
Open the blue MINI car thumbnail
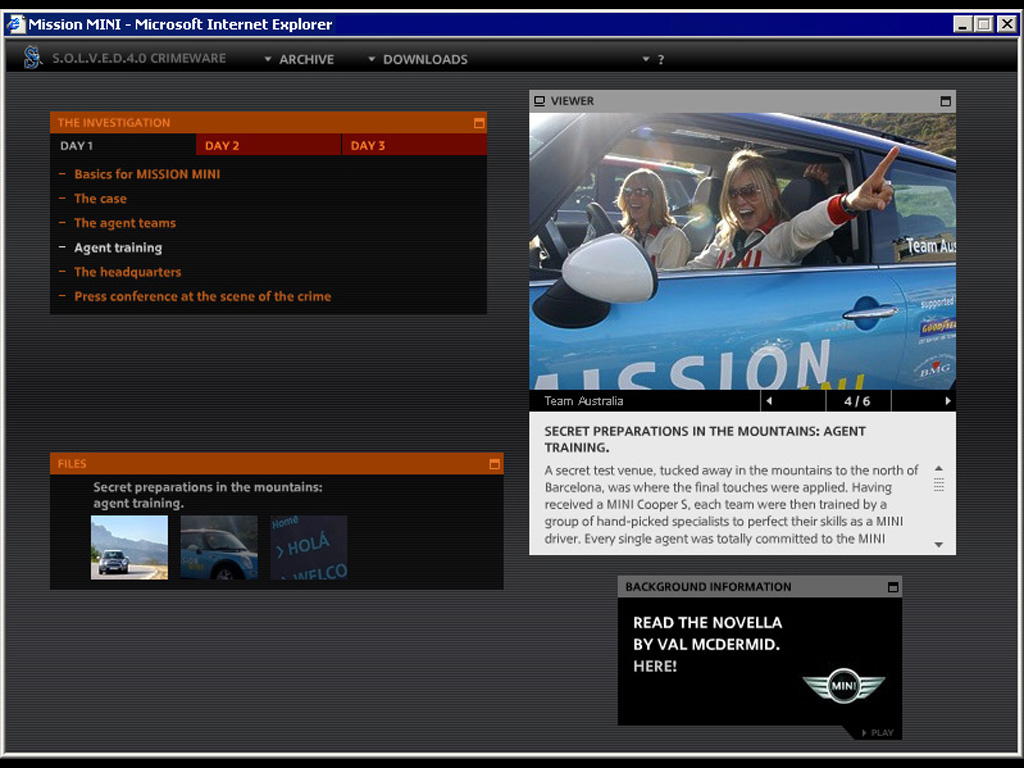(219, 547)
